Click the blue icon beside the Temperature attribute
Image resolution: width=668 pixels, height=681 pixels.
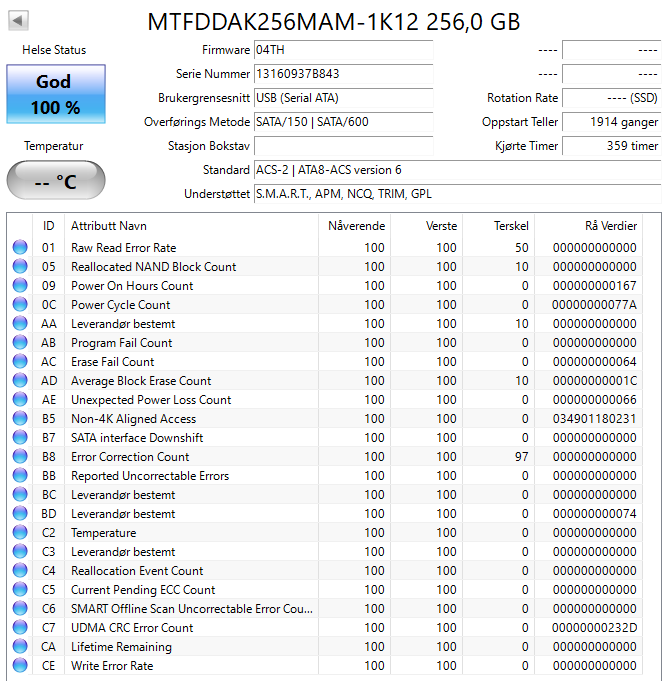point(20,533)
